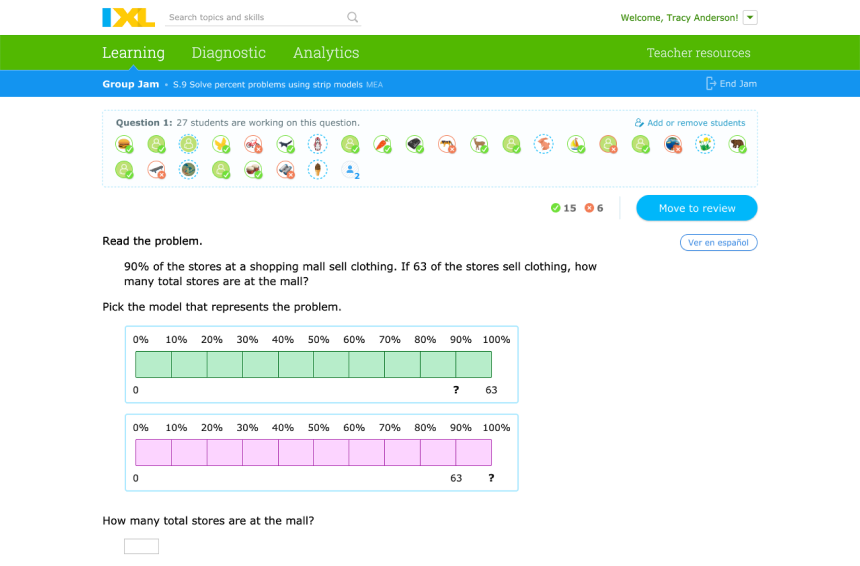Open the Welcome Tracy Anderson account dropdown
This screenshot has height=566, width=860.
click(750, 18)
